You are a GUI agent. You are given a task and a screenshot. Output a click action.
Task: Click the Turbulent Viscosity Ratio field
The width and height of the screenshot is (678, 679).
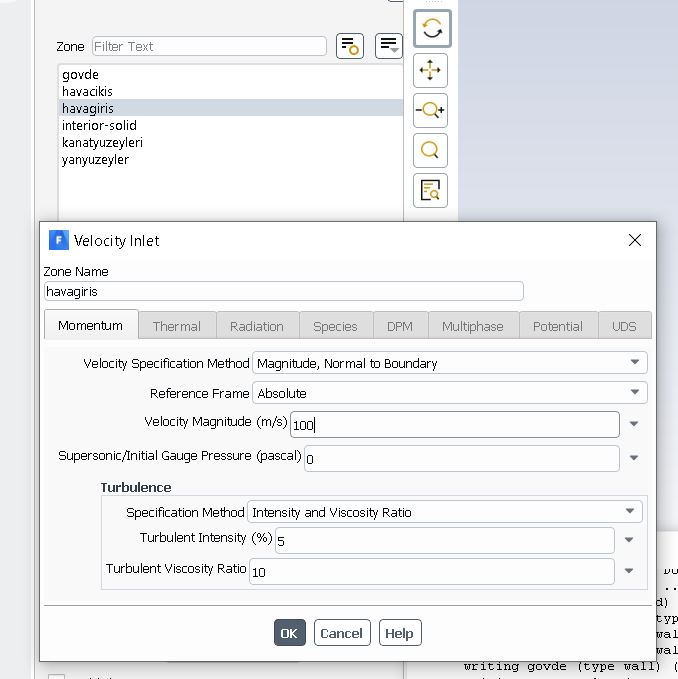click(432, 572)
